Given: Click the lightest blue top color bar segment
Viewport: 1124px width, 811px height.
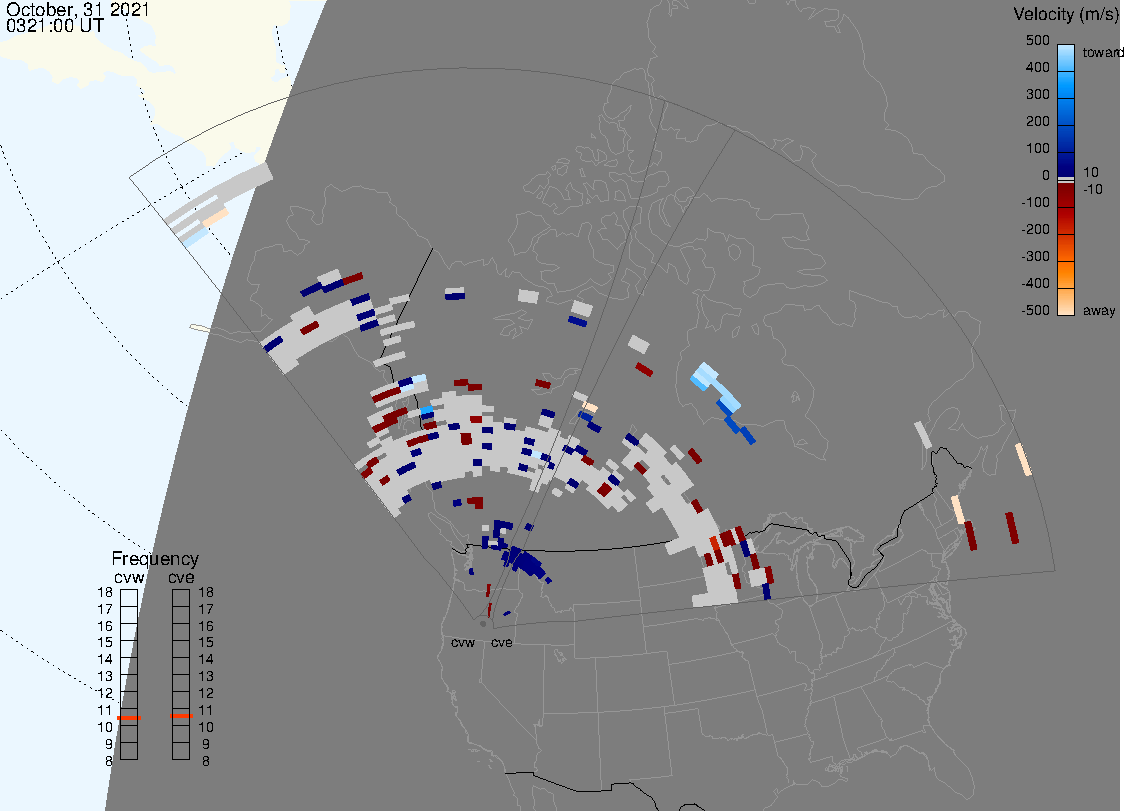Looking at the screenshot, I should [1066, 57].
